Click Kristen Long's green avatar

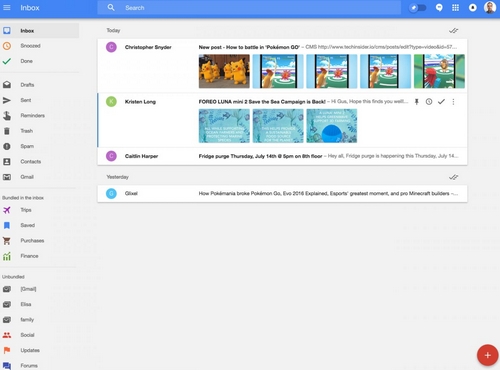tap(111, 101)
